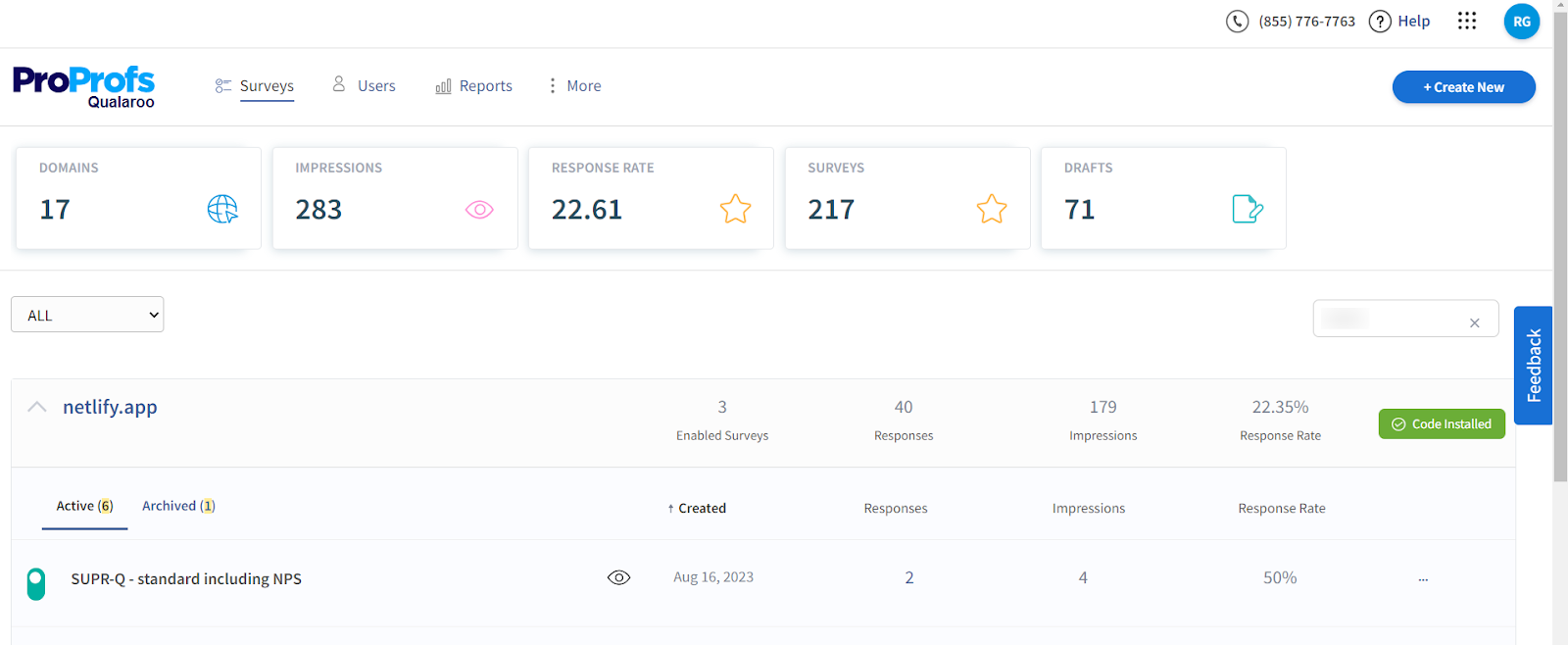Disable the SUPR-Q survey toggle

coord(36,583)
